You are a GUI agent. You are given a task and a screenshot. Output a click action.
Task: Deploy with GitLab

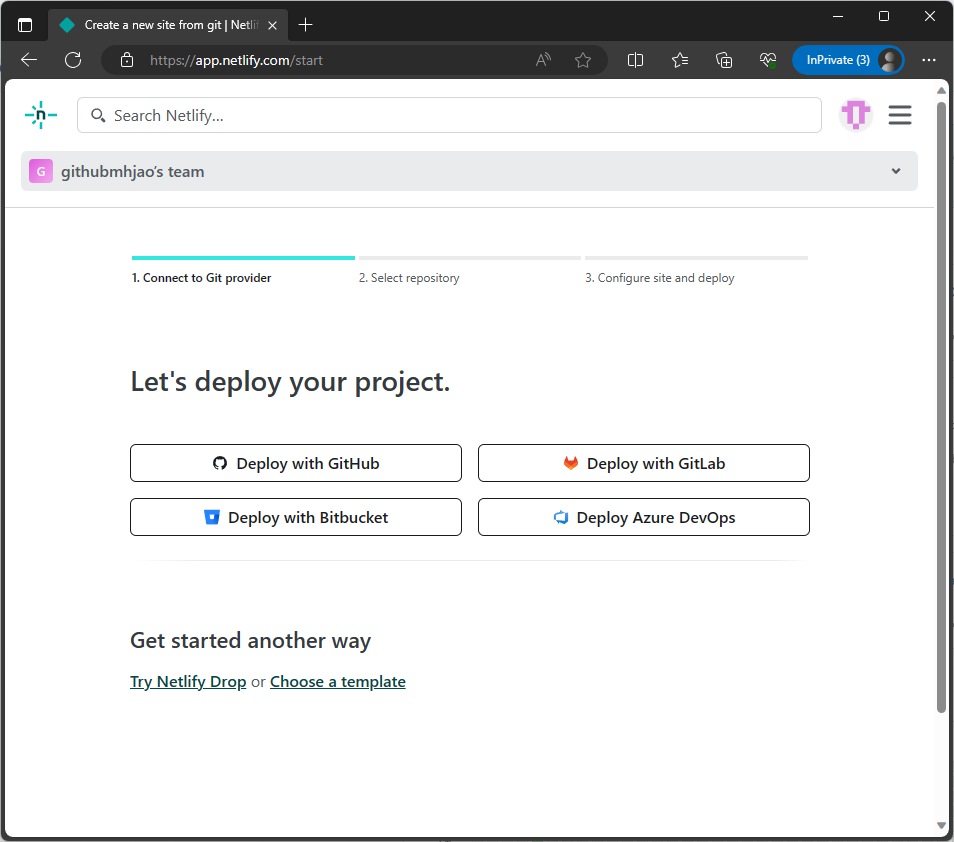644,463
